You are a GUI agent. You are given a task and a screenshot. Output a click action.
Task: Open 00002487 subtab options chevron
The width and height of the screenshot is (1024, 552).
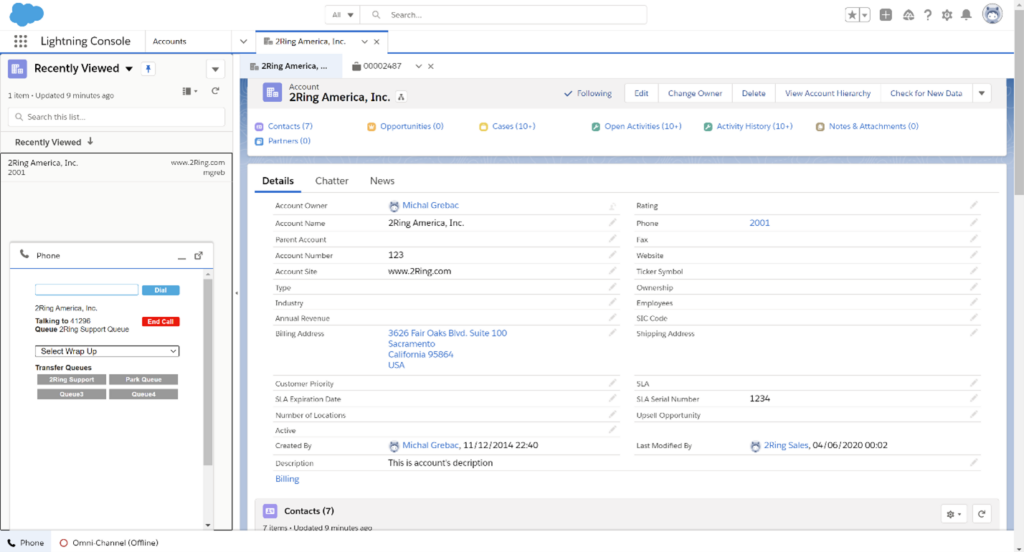pos(419,67)
